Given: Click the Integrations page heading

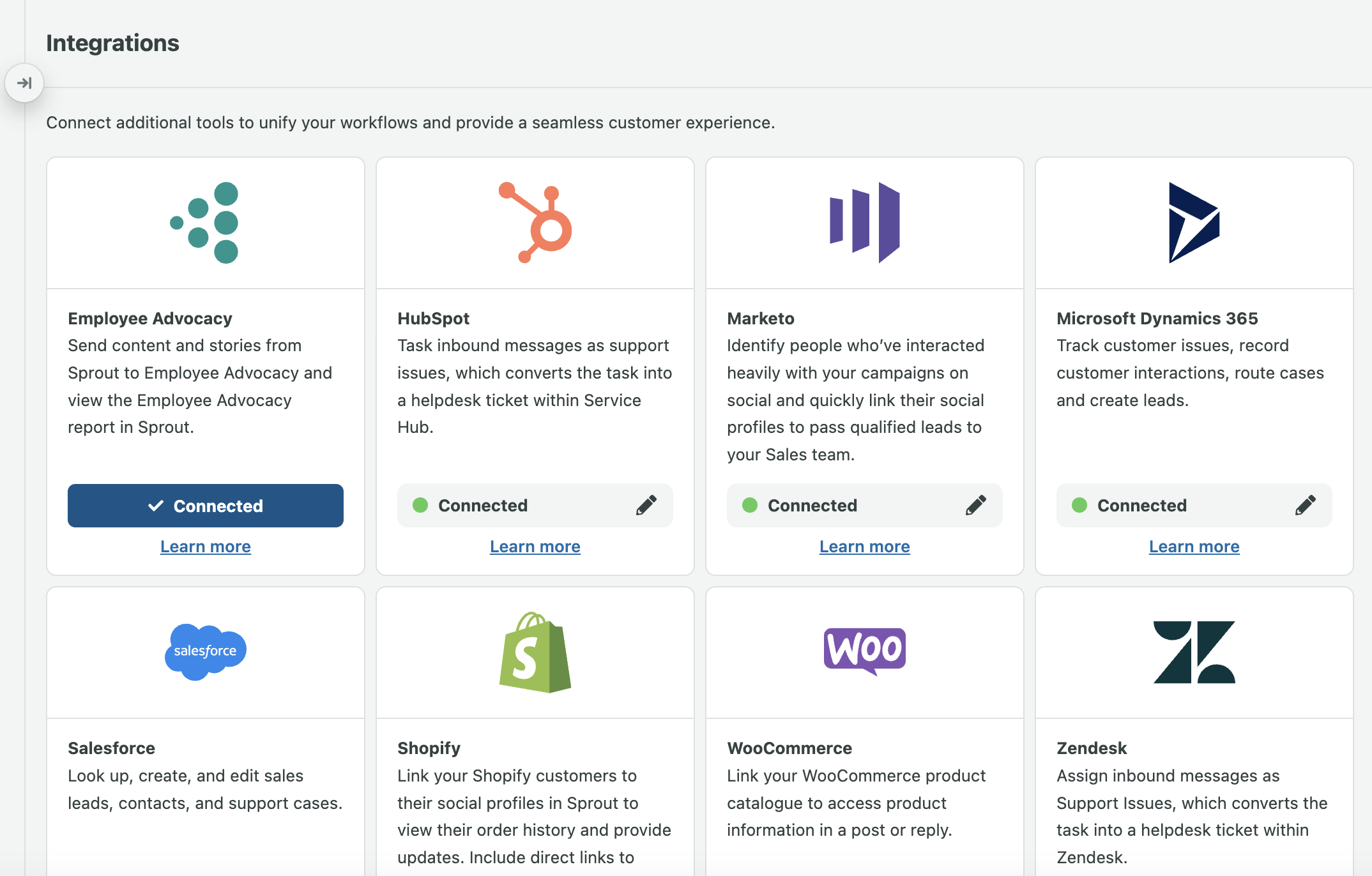Looking at the screenshot, I should pyautogui.click(x=112, y=43).
